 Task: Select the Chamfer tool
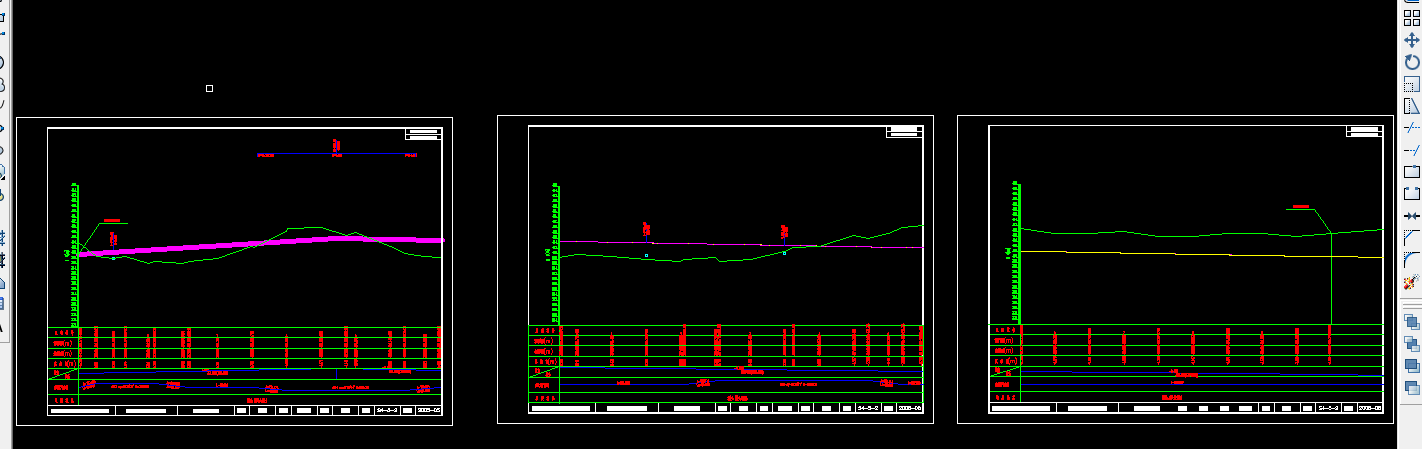tap(1412, 238)
